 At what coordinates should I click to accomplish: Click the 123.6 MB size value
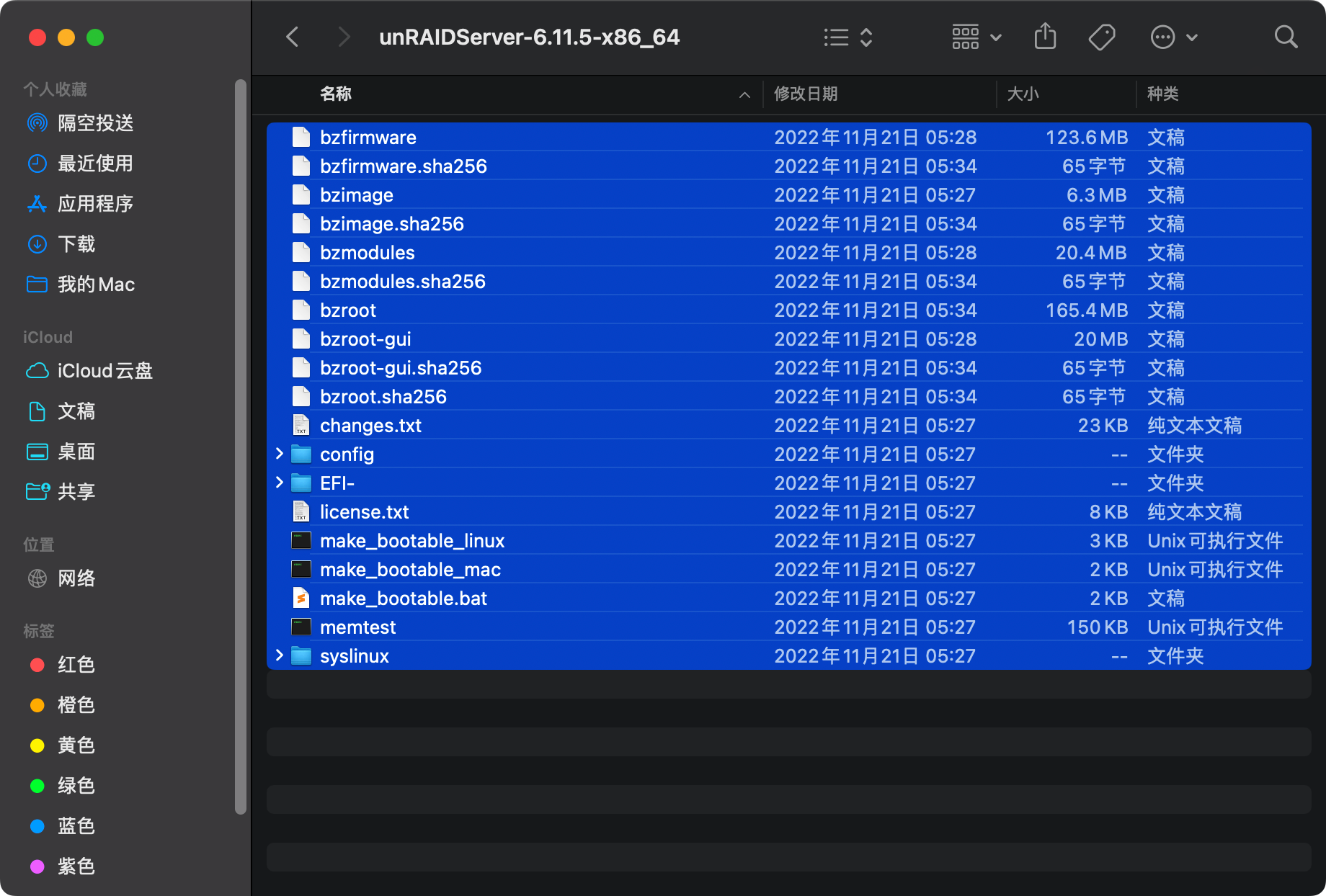1087,138
